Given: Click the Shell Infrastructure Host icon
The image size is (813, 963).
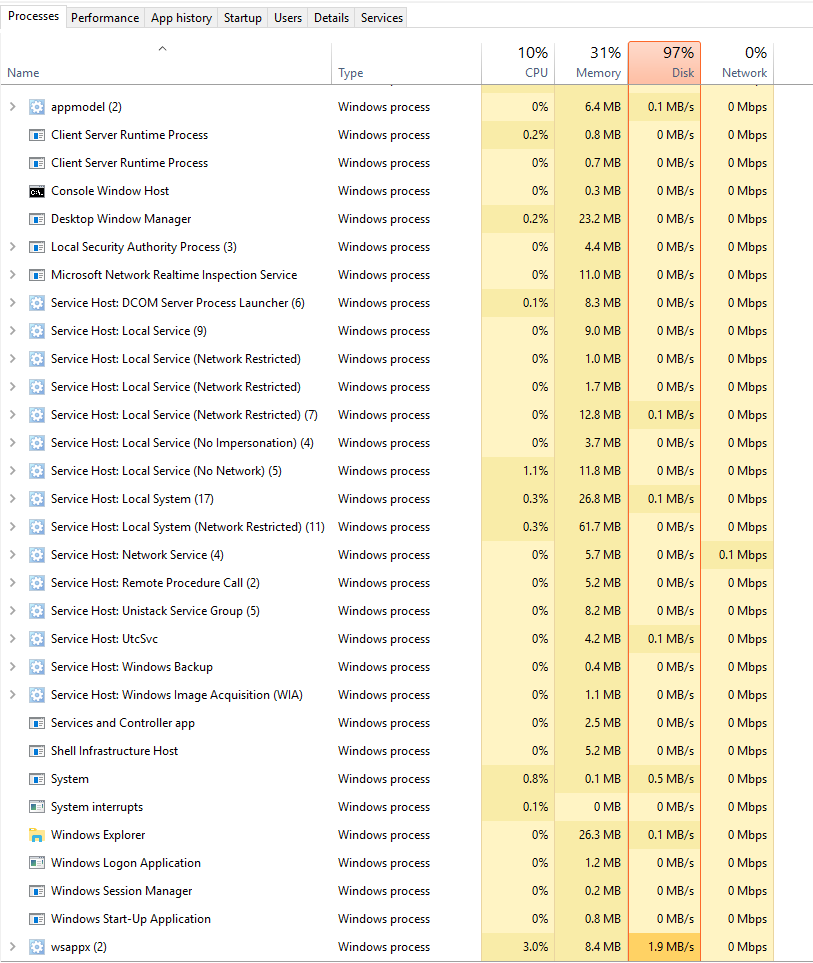Looking at the screenshot, I should pyautogui.click(x=37, y=751).
